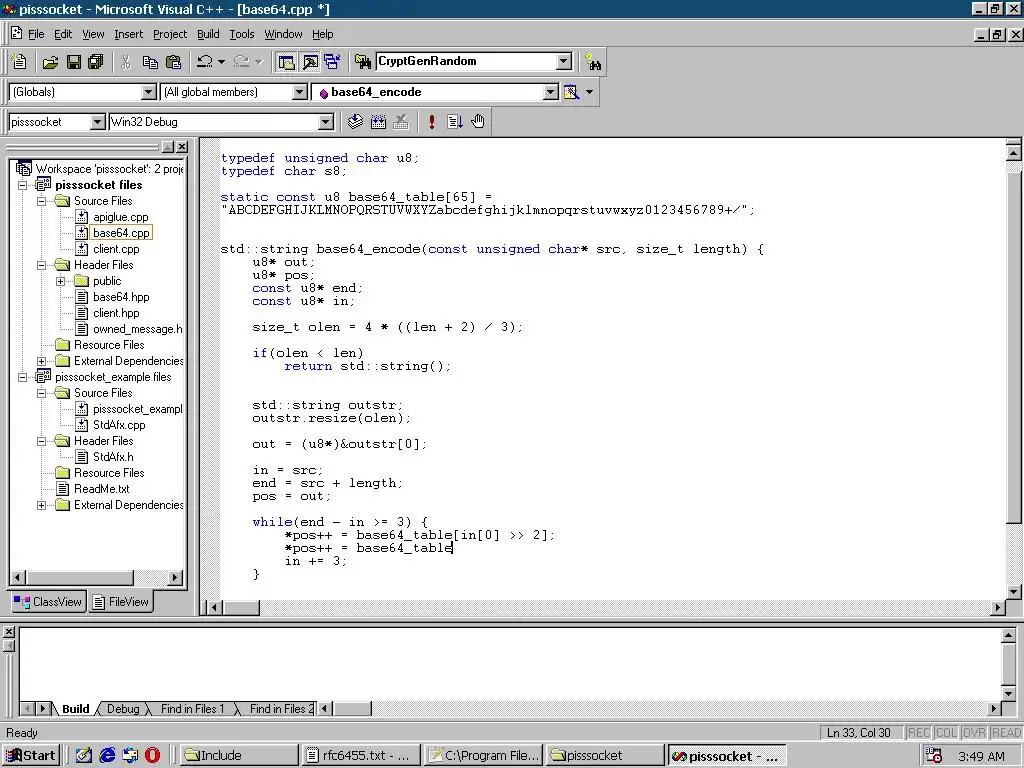This screenshot has height=768, width=1024.
Task: Switch to rfc6455.txt taskbar window
Action: point(360,756)
